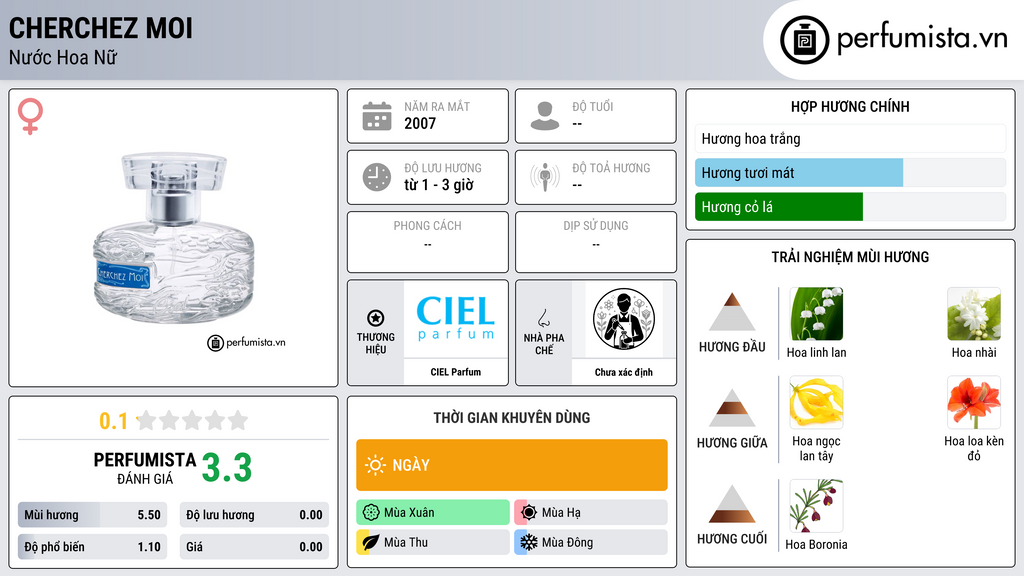
Task: Select the Mùa Thu season bar
Action: [x=432, y=542]
